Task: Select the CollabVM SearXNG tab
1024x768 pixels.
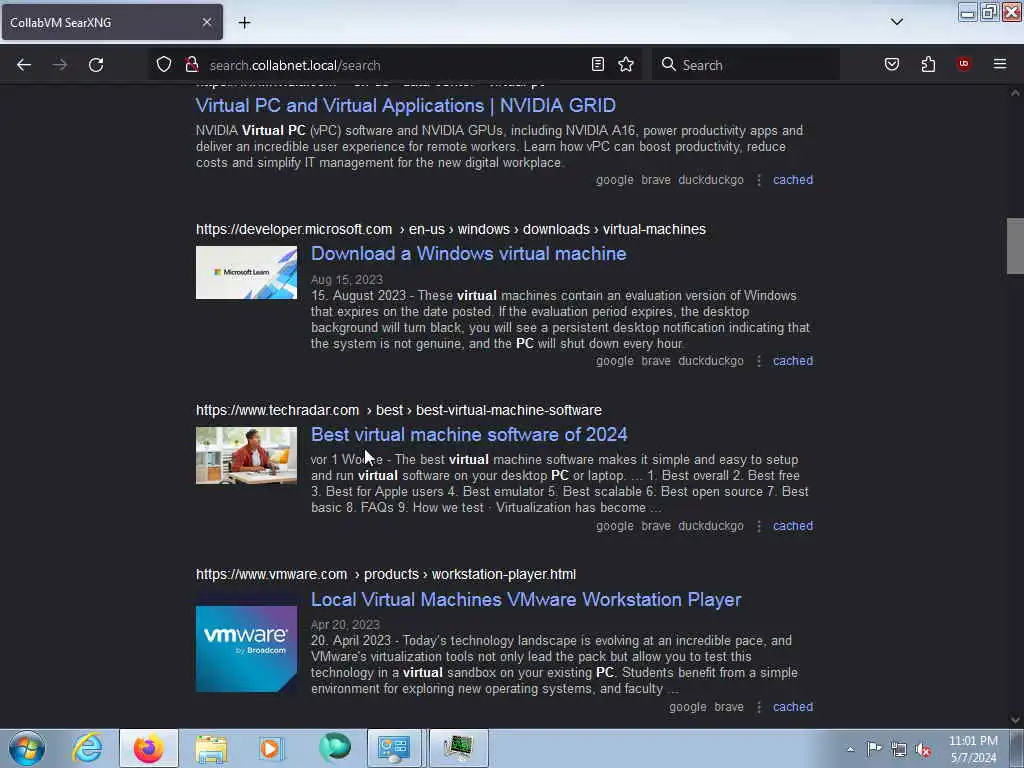Action: (x=112, y=22)
